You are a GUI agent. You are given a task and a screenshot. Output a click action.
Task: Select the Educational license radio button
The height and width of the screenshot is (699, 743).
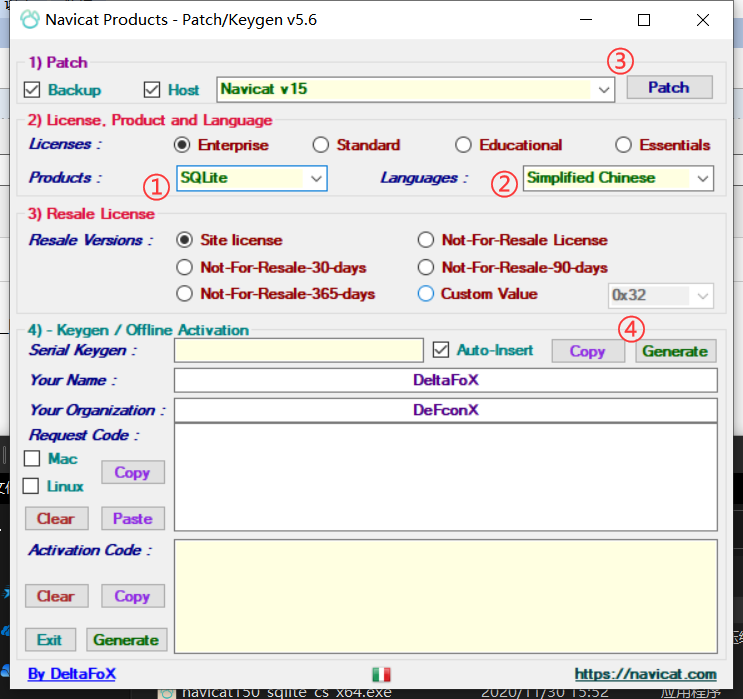coord(463,145)
